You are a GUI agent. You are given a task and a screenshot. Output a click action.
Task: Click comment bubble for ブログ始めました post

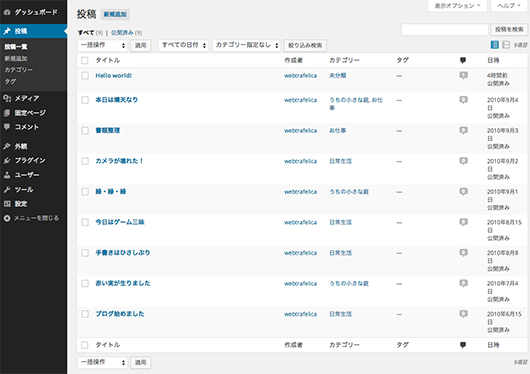(x=463, y=314)
